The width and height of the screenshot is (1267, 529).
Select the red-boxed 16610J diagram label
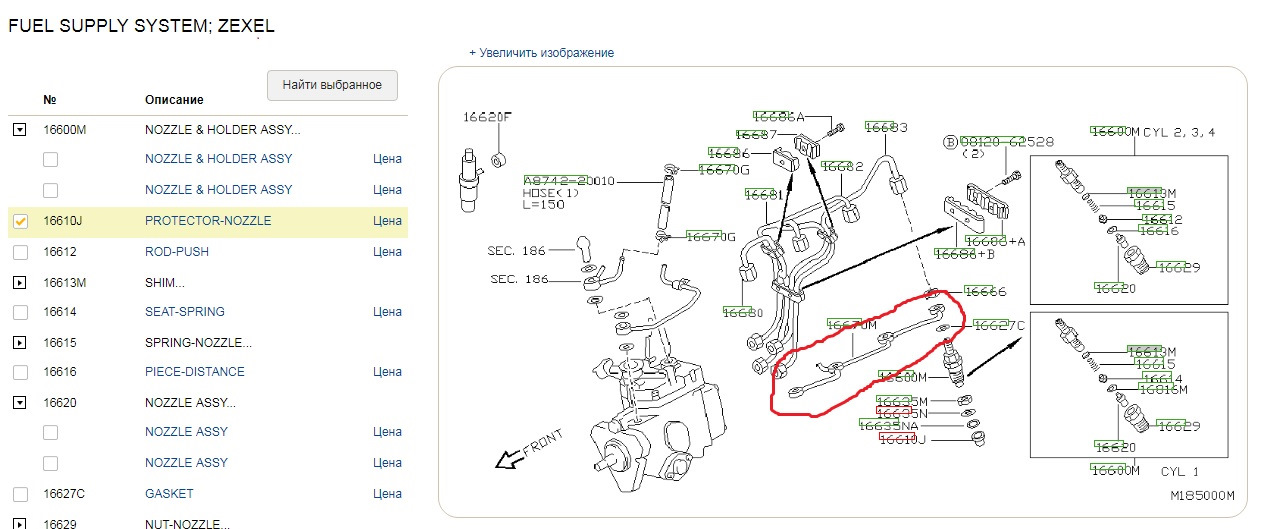(903, 439)
